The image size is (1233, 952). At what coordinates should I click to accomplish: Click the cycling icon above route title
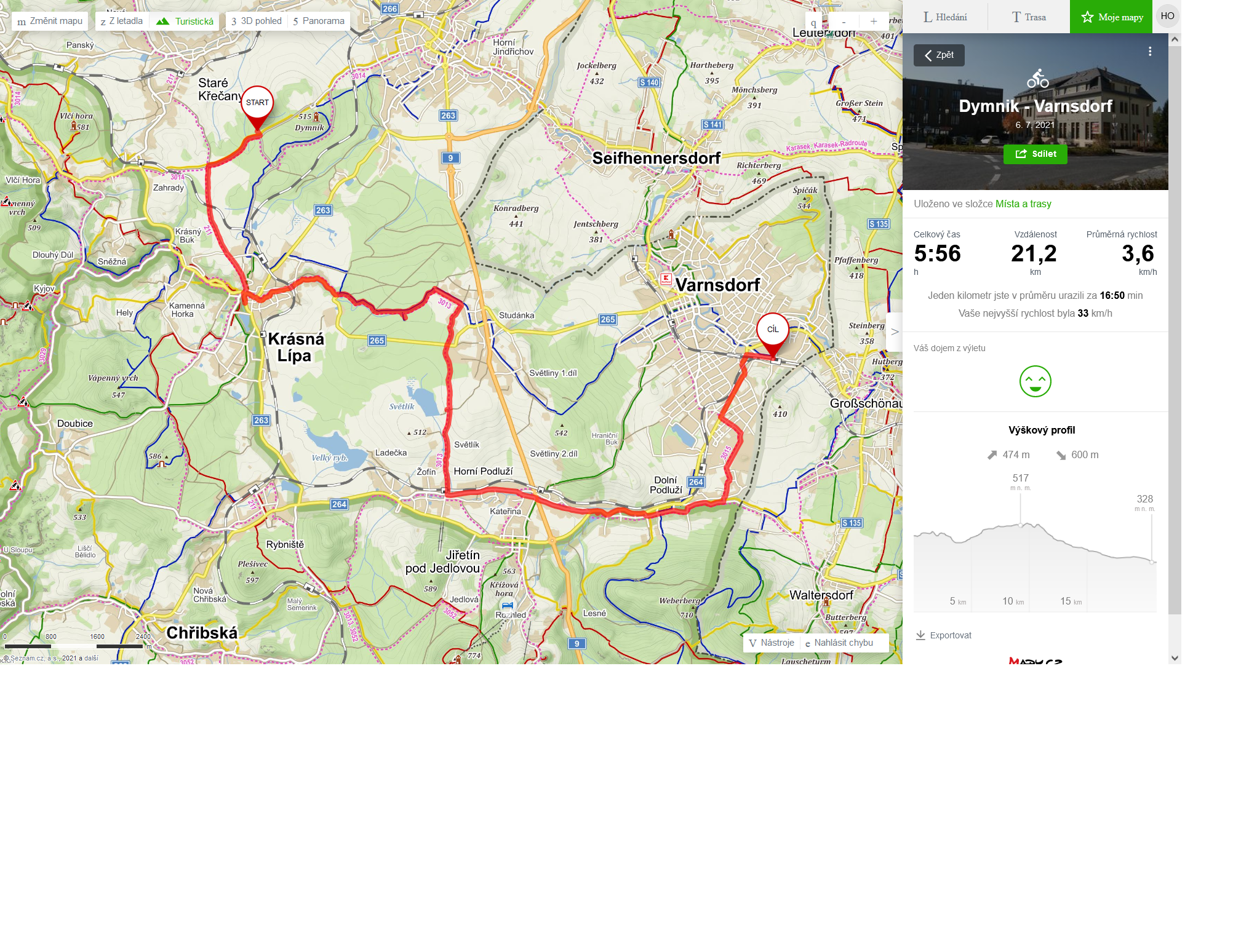pyautogui.click(x=1037, y=78)
